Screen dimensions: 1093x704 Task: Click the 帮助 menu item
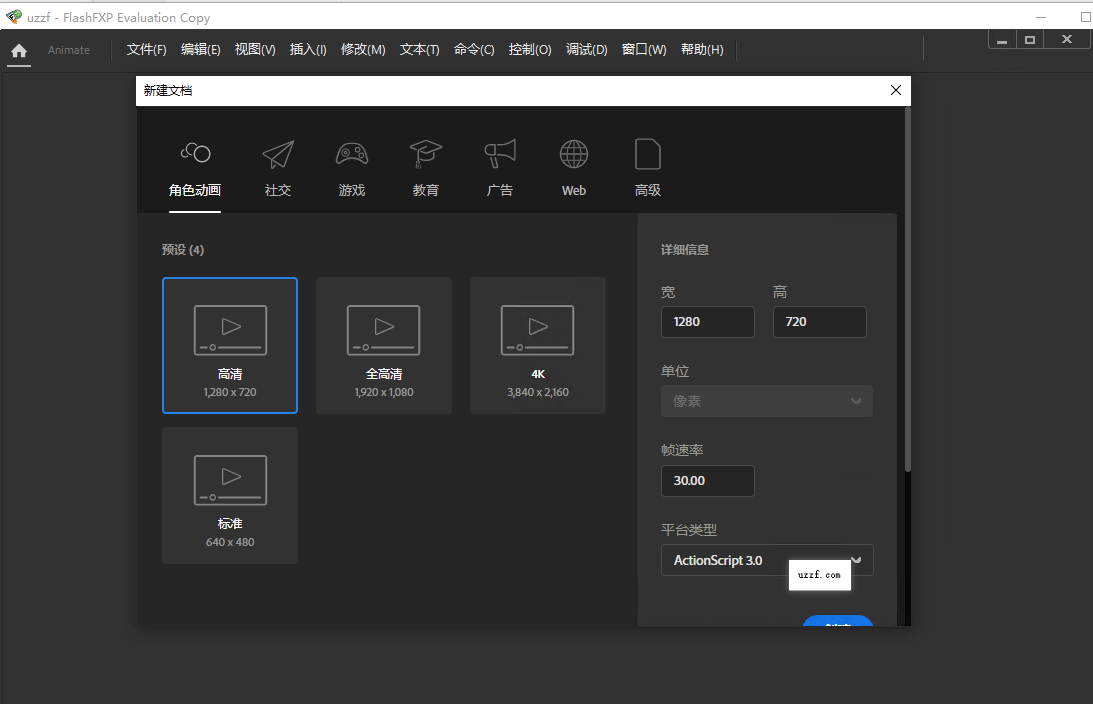pyautogui.click(x=702, y=49)
